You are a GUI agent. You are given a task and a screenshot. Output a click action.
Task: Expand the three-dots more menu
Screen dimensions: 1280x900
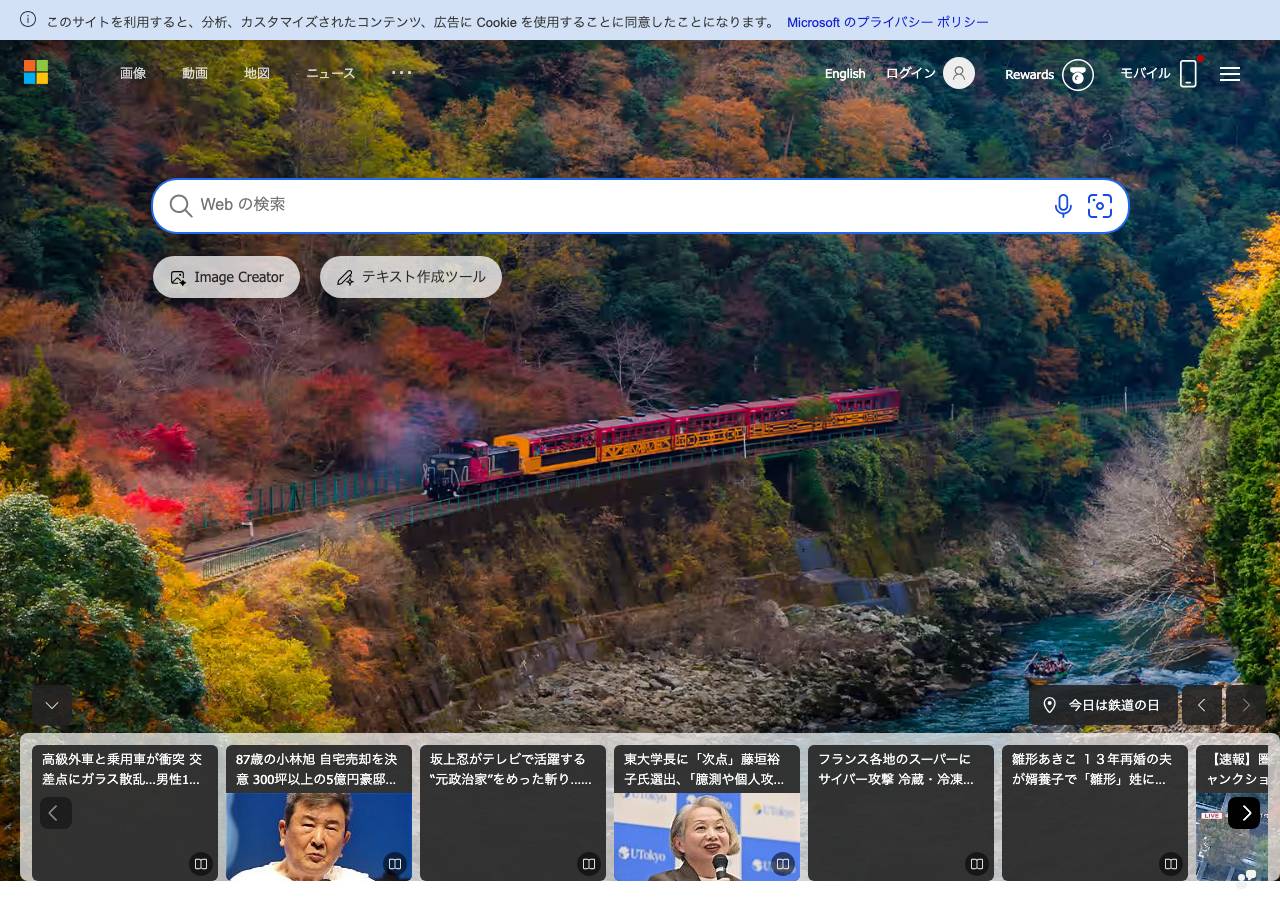401,72
